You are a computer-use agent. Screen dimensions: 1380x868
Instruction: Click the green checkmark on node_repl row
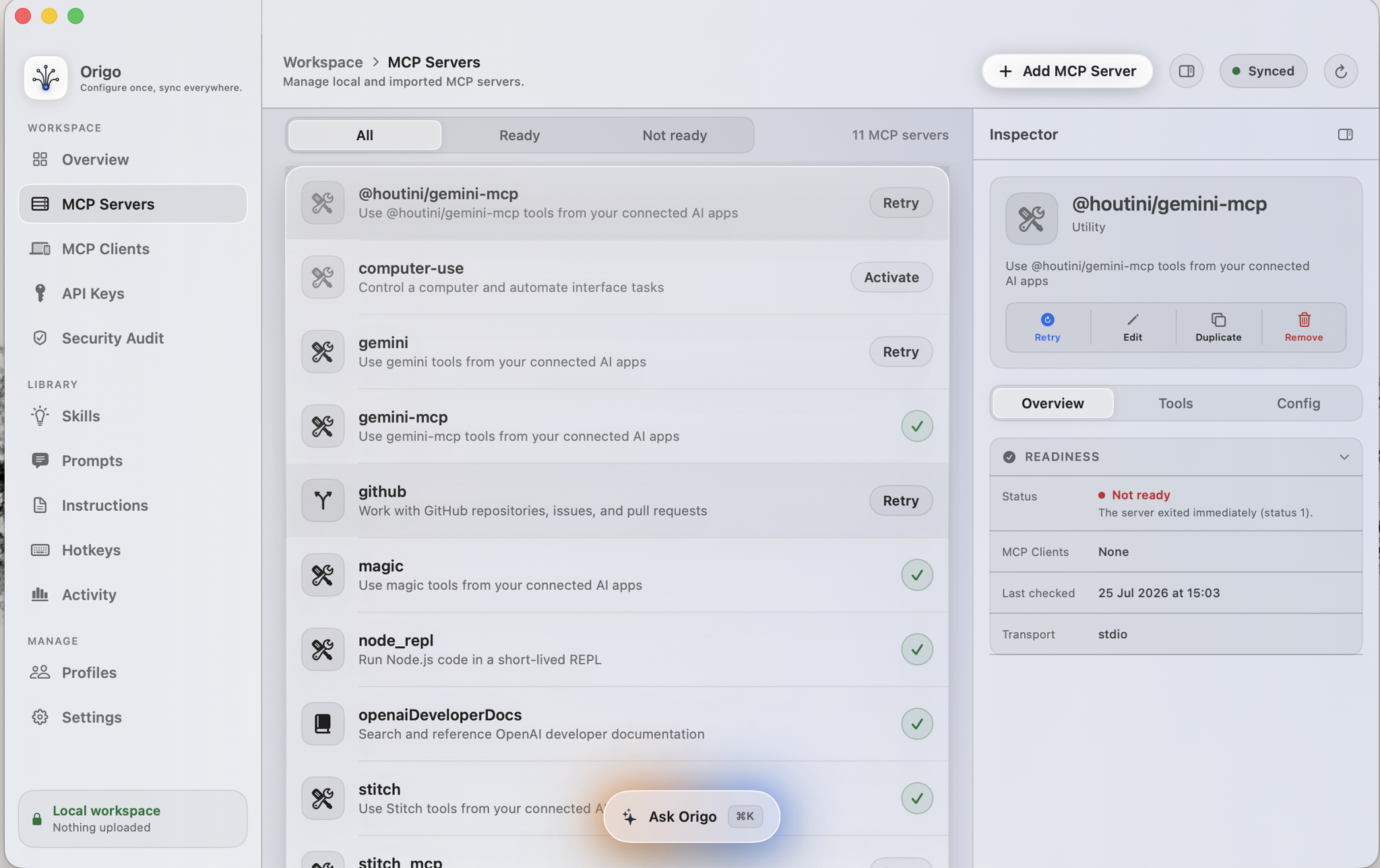[x=917, y=649]
